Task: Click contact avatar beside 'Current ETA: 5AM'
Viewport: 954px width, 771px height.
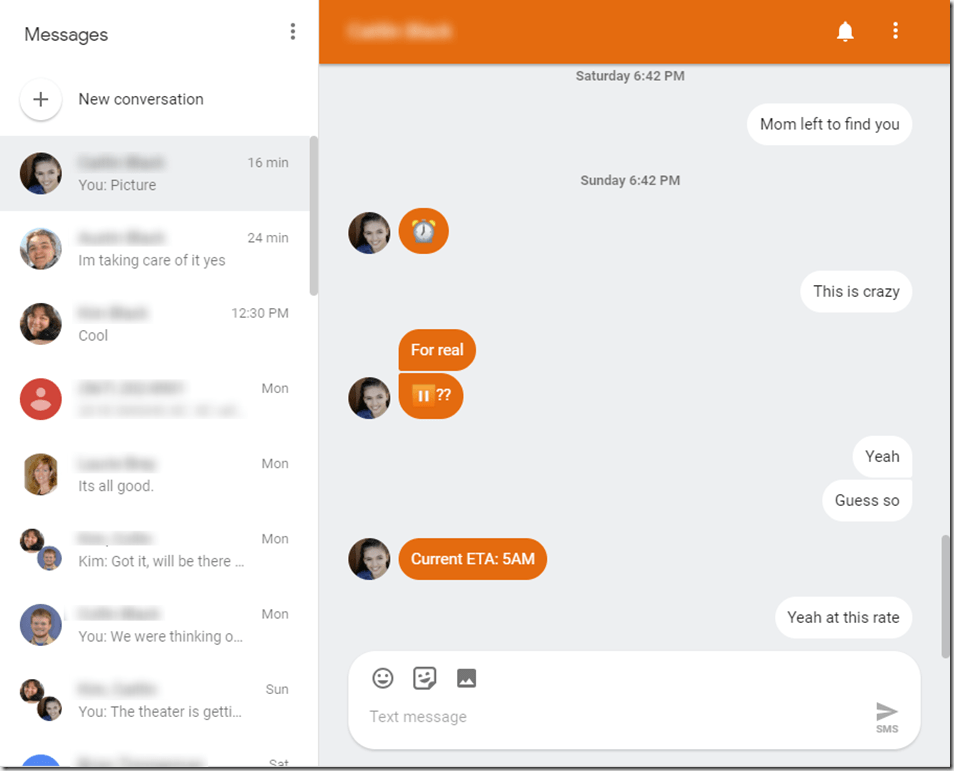Action: point(369,559)
